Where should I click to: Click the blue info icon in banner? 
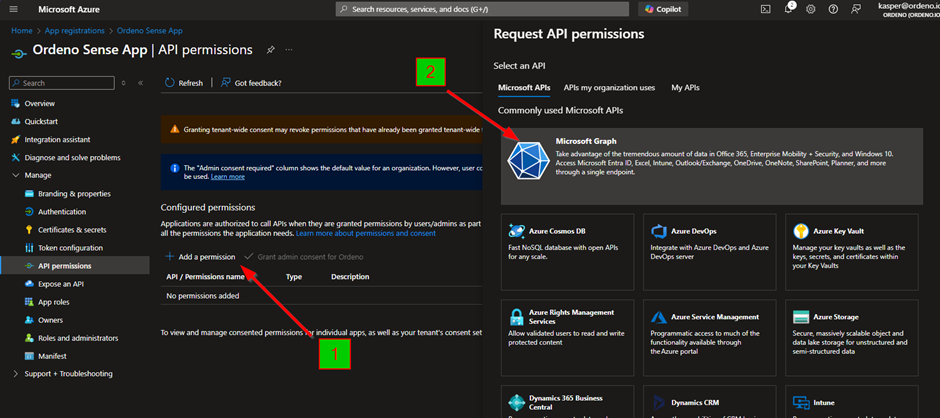tap(174, 169)
